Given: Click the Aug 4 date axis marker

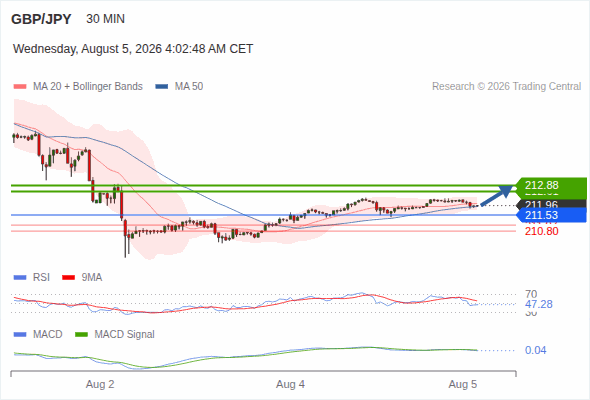Looking at the screenshot, I should pyautogui.click(x=290, y=384).
